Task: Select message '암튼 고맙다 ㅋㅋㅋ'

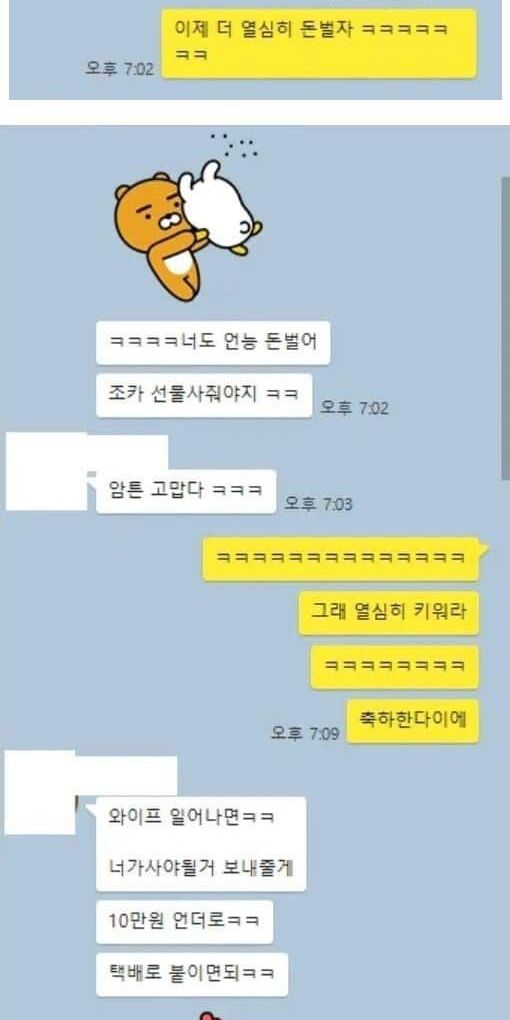Action: pos(186,491)
